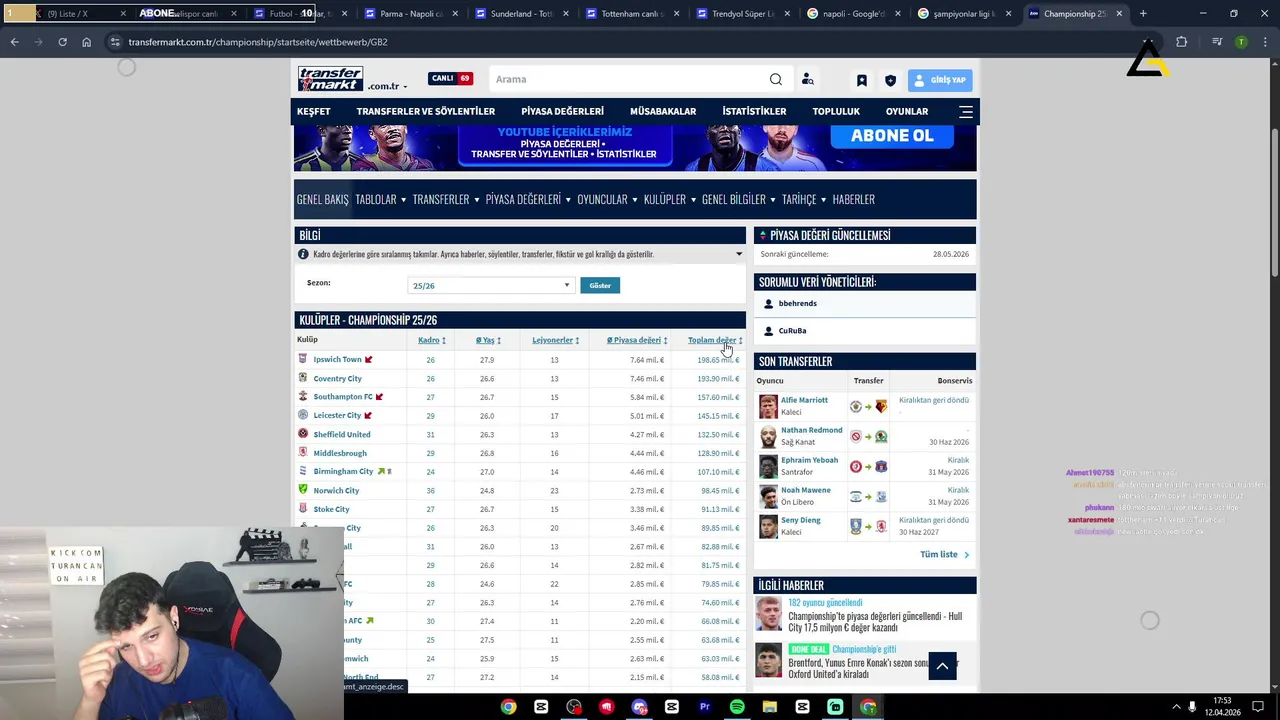Click the taskbar microphone tray icon
1280x720 pixels.
click(x=1192, y=706)
